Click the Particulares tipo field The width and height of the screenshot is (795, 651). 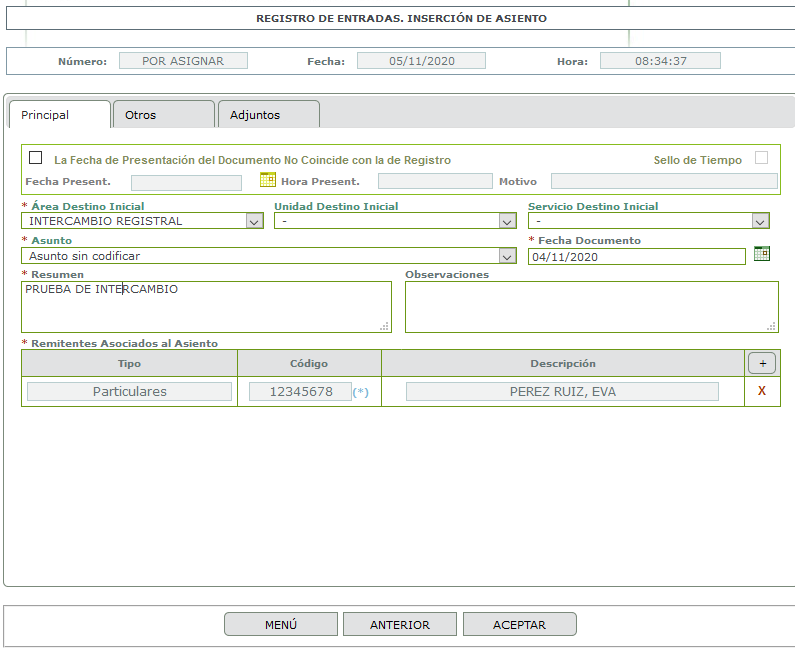[x=129, y=391]
